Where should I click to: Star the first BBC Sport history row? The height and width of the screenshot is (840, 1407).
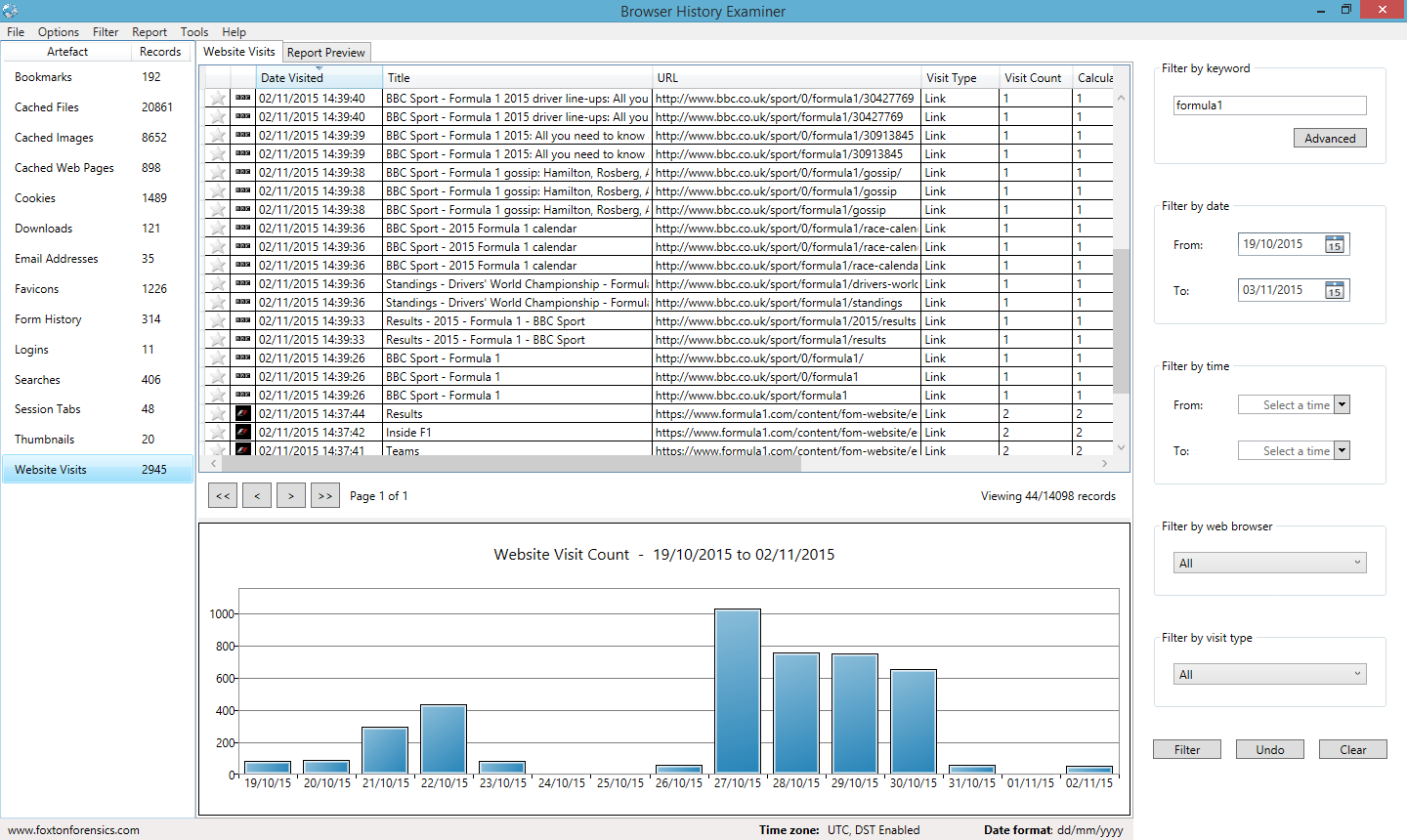[218, 98]
